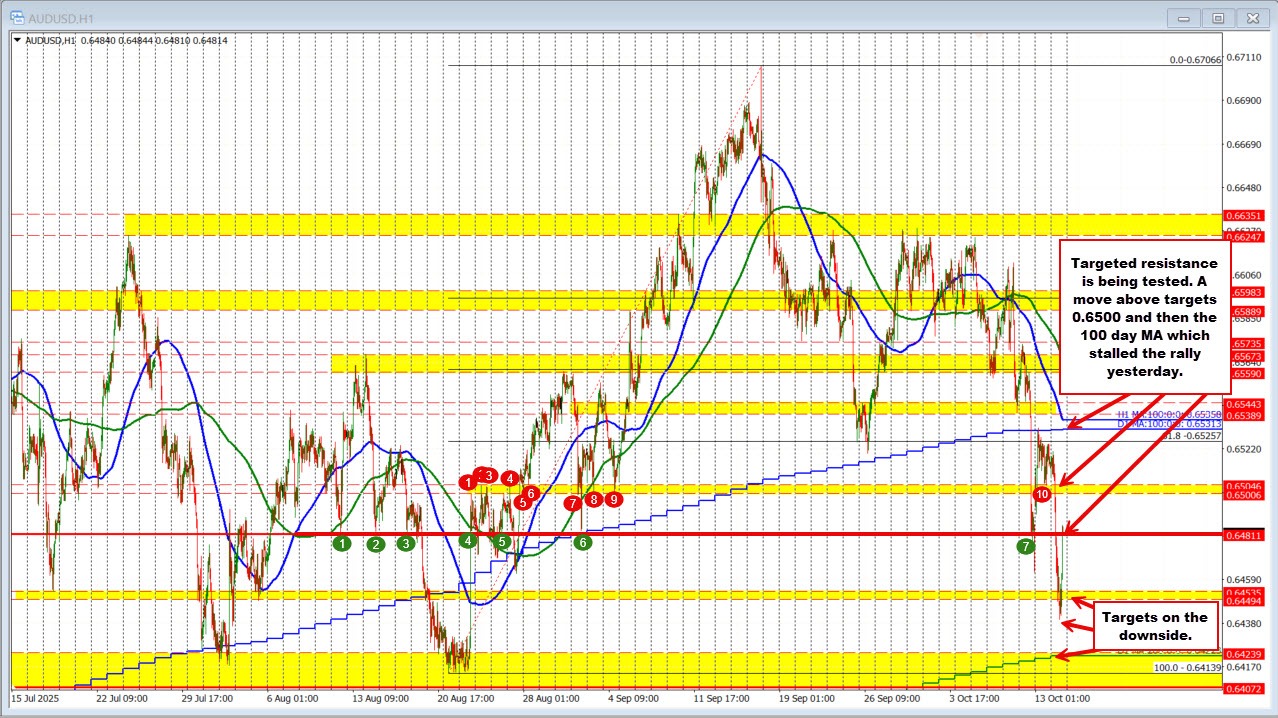This screenshot has width=1278, height=718.
Task: Select the red circle marker numbered 9
Action: [x=613, y=498]
